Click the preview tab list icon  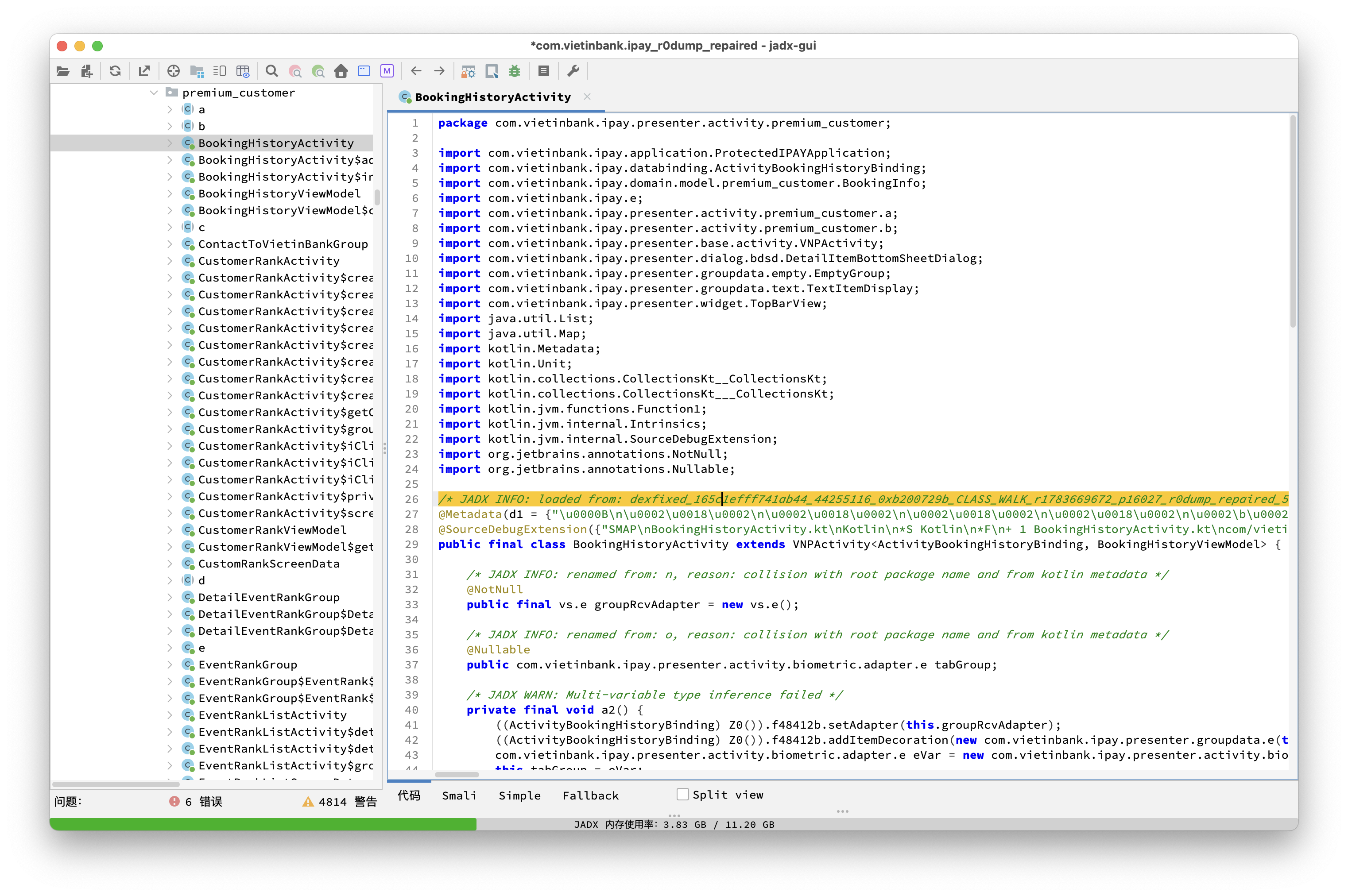tap(220, 71)
